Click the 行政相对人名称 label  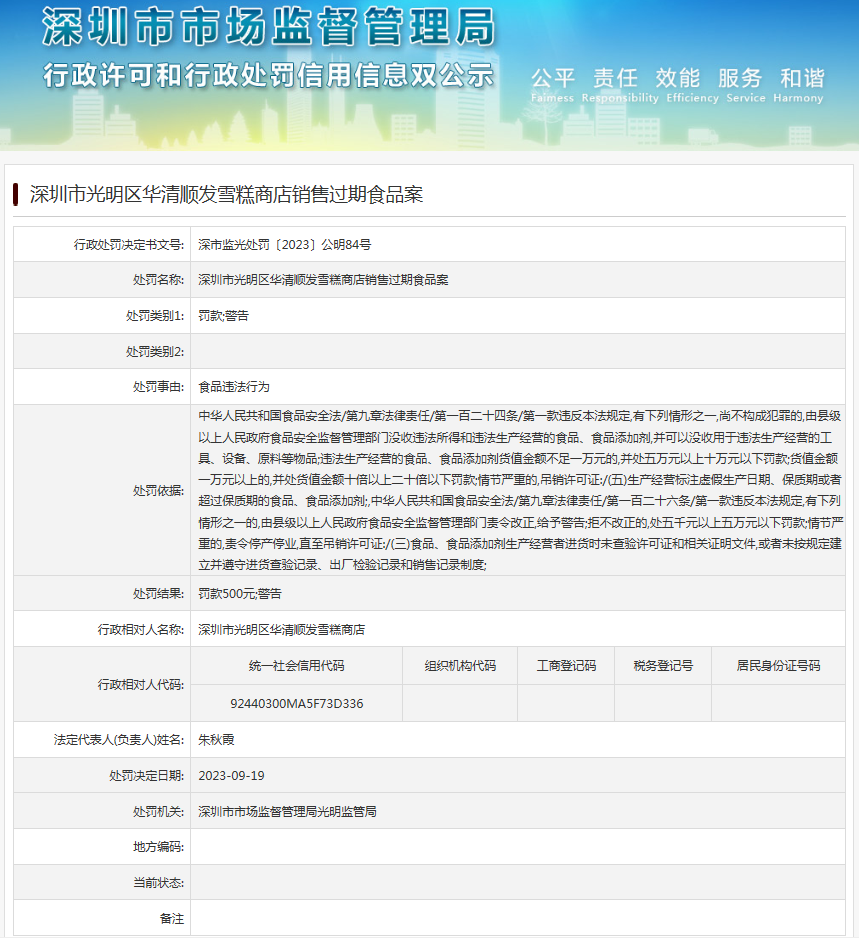point(141,630)
